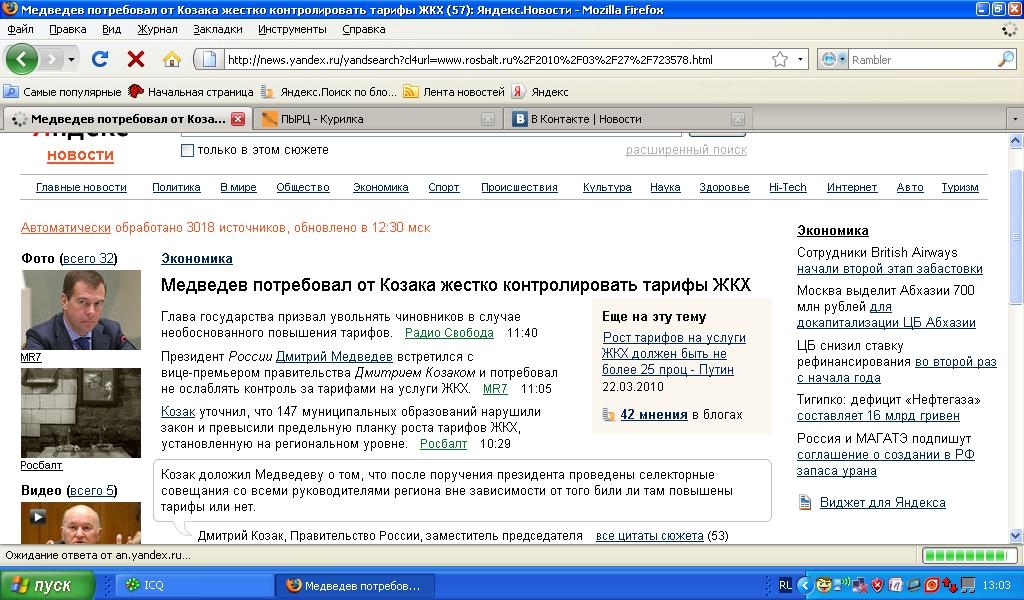This screenshot has width=1024, height=600.
Task: Expand hidden tray icons with arrow
Action: tap(805, 585)
